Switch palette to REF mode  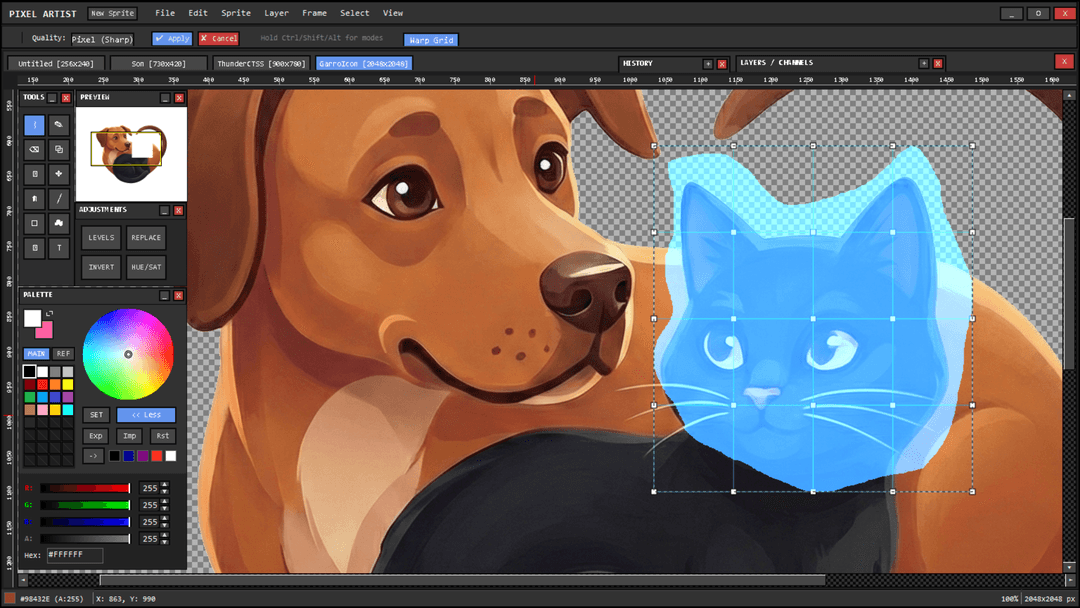click(x=63, y=354)
